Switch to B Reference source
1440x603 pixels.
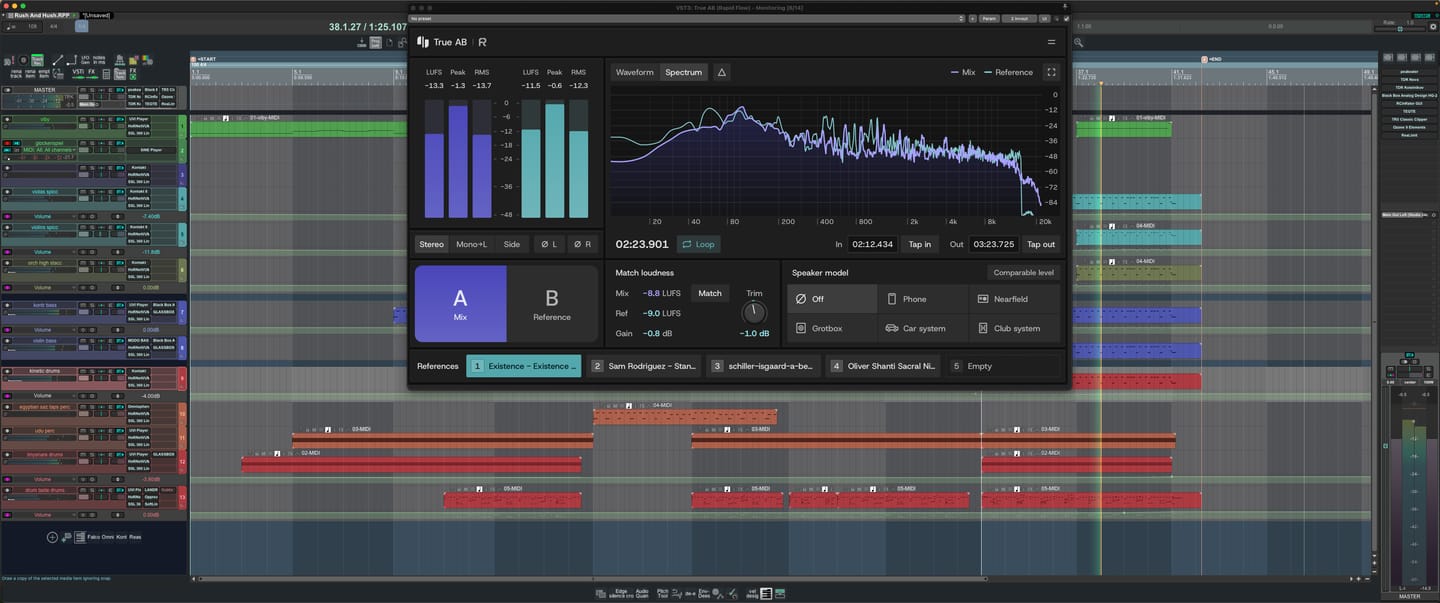552,304
